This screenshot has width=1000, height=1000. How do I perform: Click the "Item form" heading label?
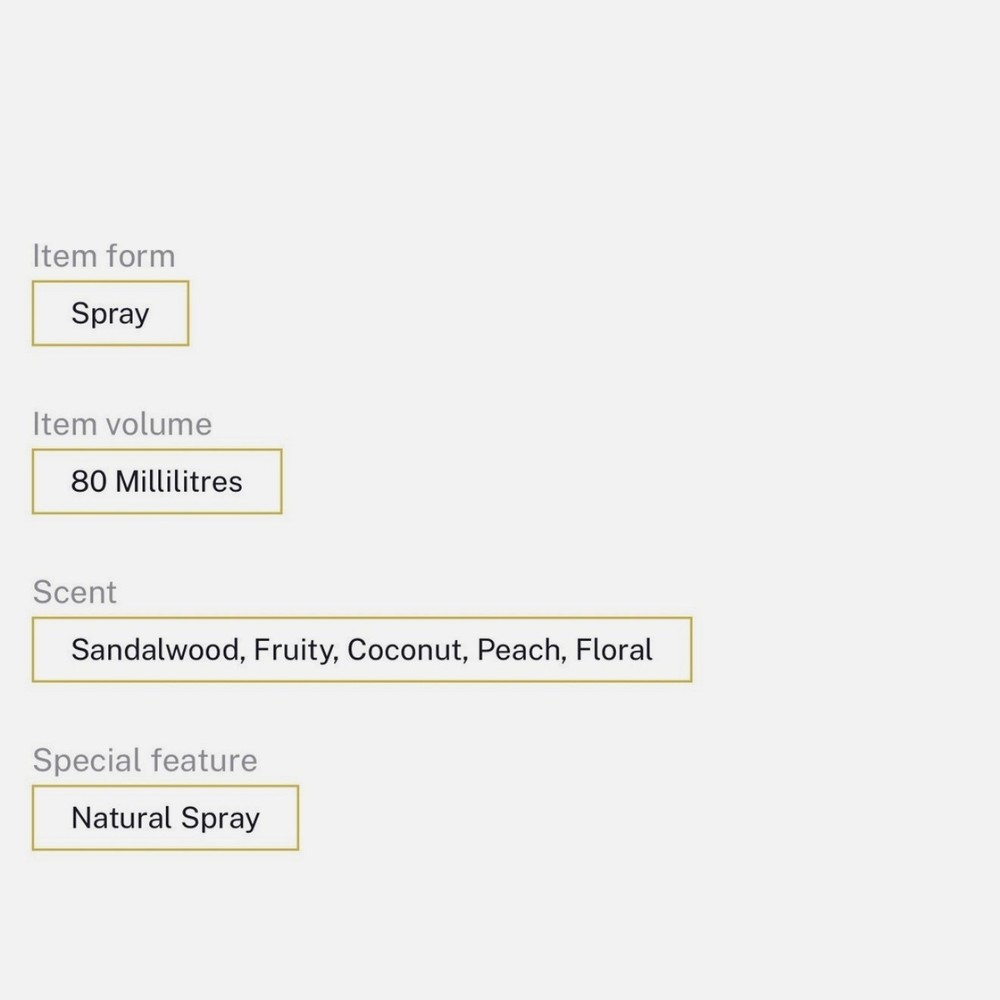pyautogui.click(x=103, y=256)
